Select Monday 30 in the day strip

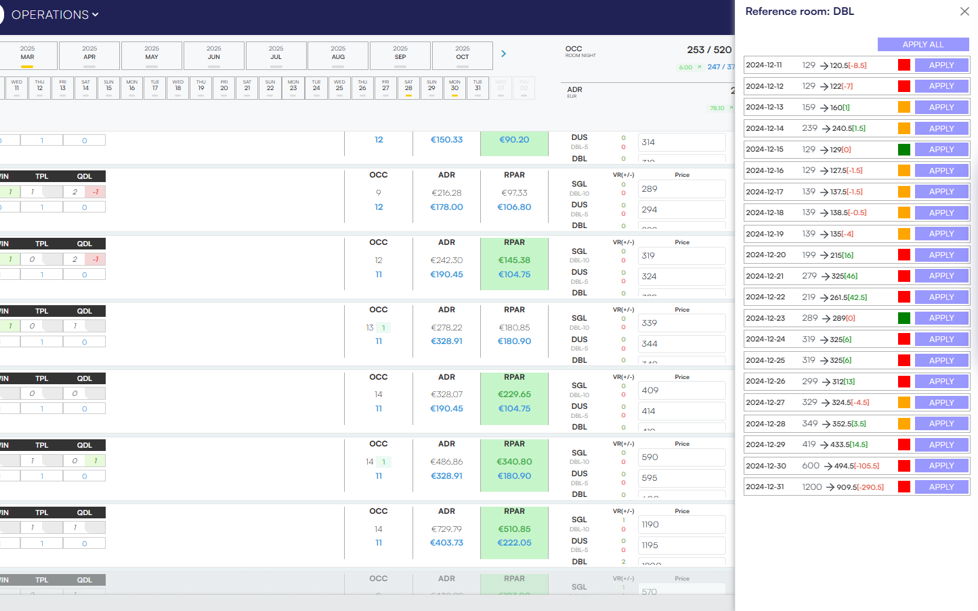point(454,88)
